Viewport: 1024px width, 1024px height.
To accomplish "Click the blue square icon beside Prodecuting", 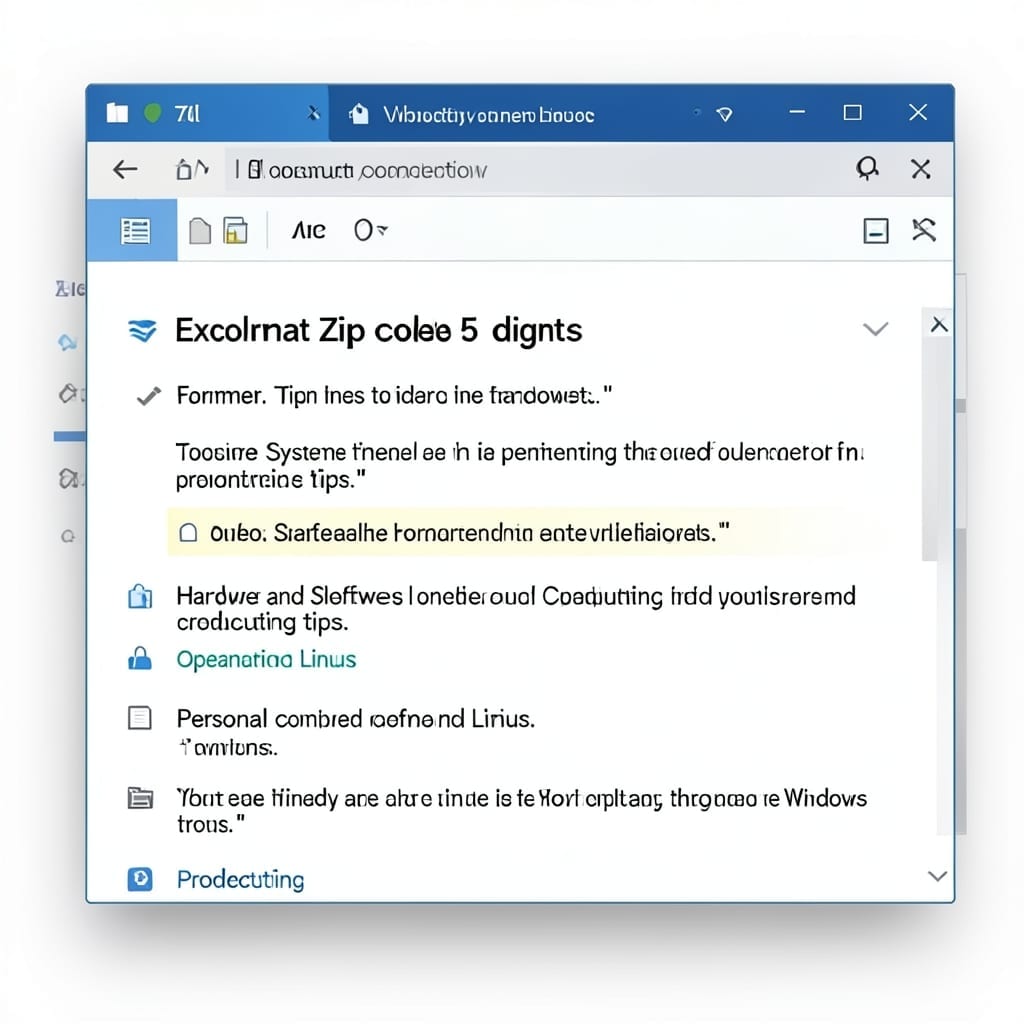I will [140, 879].
